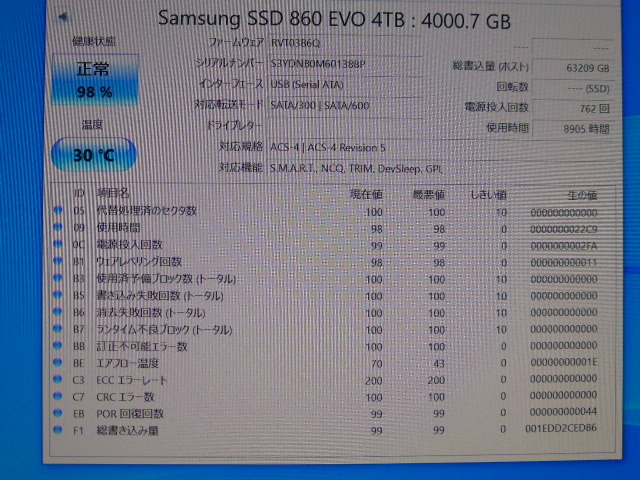
Task: Select the 書き込み失敗回数 (トータル) row
Action: click(x=327, y=296)
